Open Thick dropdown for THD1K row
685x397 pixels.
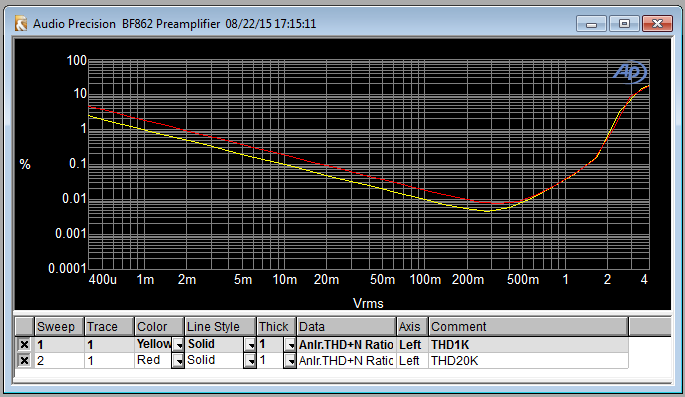click(290, 345)
